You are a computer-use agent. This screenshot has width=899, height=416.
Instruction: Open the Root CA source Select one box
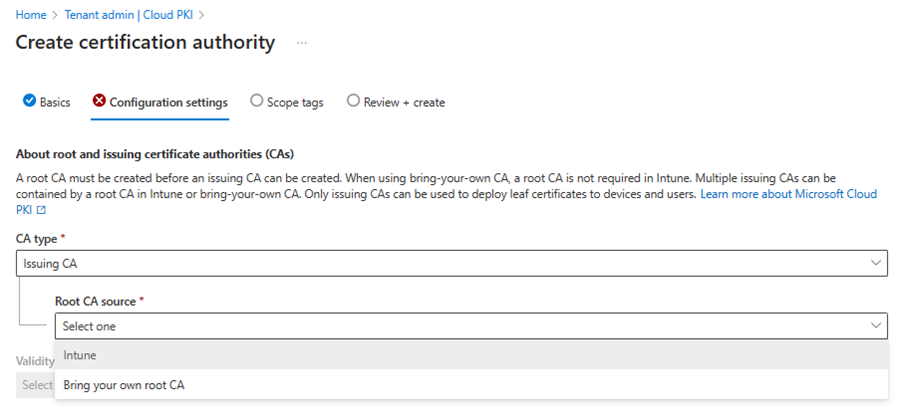(x=471, y=326)
